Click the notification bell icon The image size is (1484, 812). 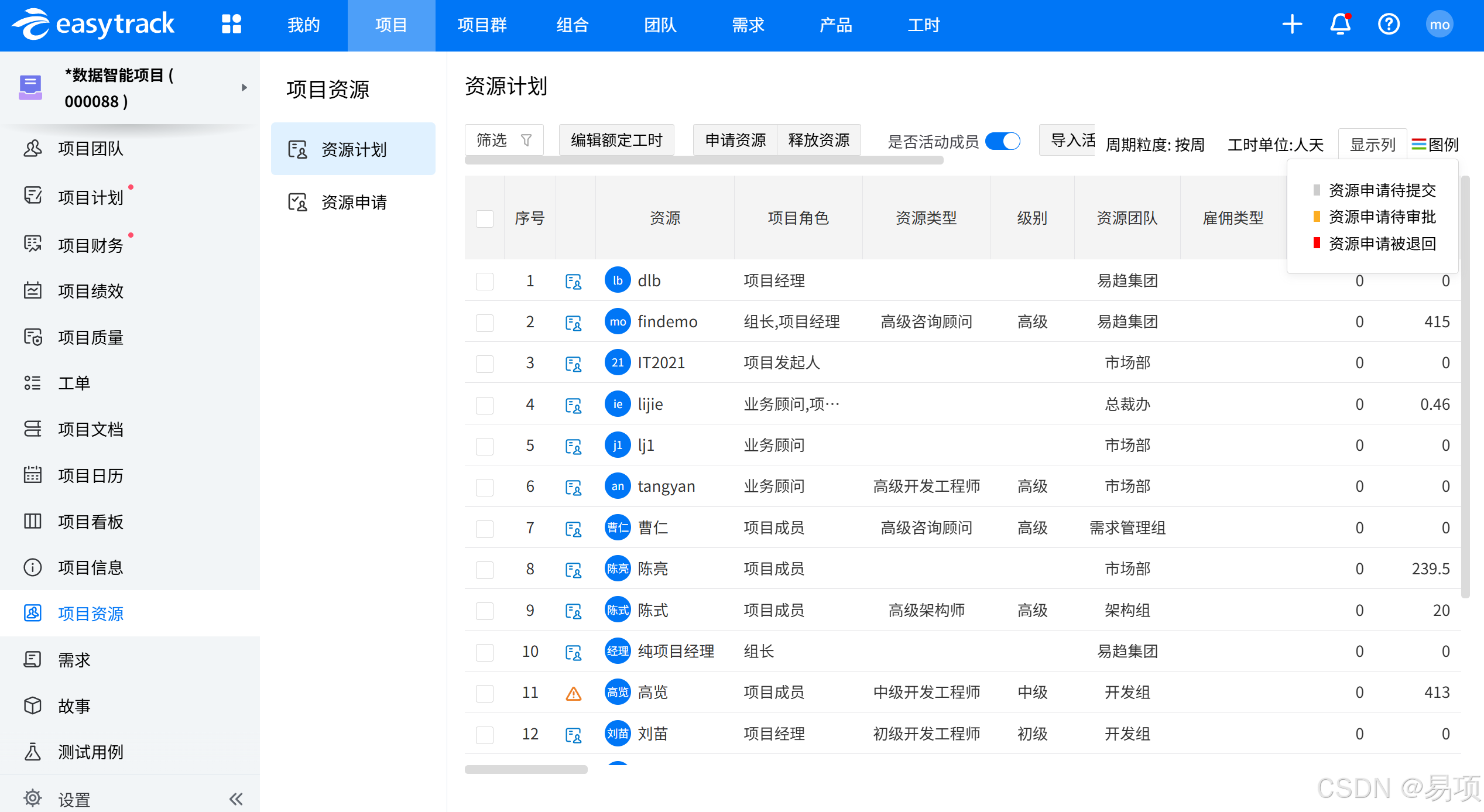click(1340, 25)
